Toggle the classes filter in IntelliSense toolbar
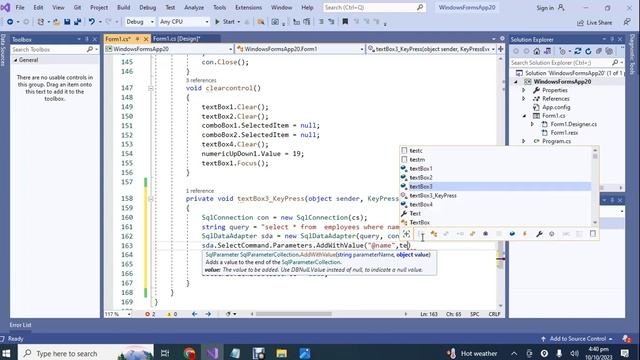640x360 pixels. click(x=433, y=234)
